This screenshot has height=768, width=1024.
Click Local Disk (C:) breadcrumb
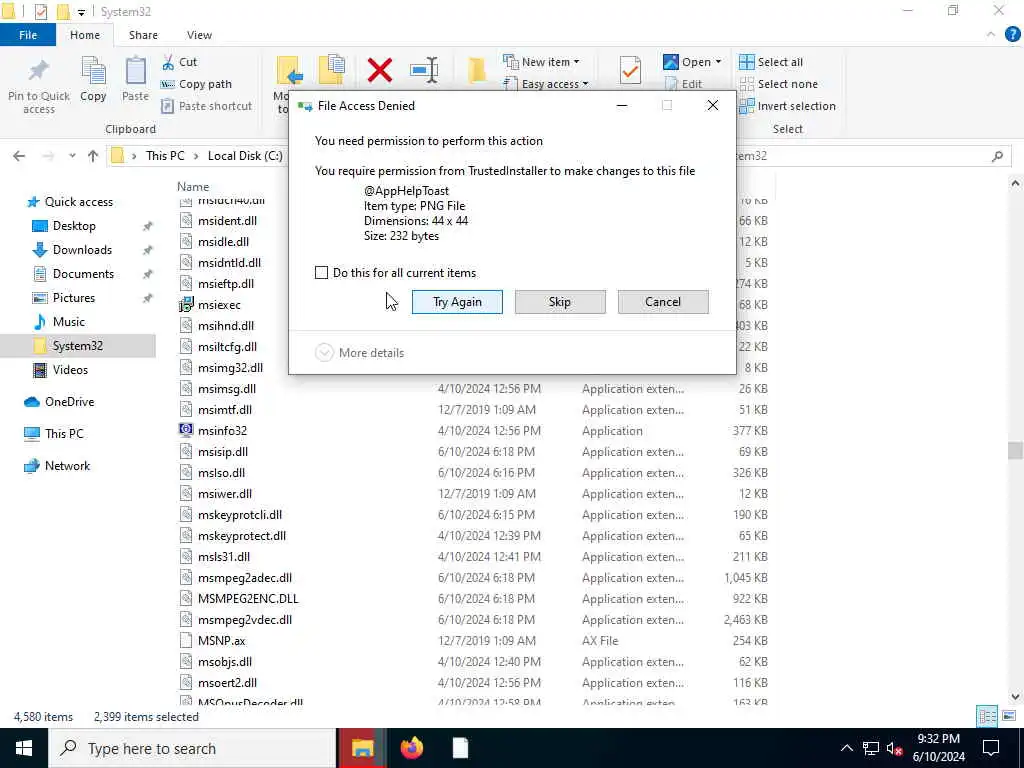[245, 156]
